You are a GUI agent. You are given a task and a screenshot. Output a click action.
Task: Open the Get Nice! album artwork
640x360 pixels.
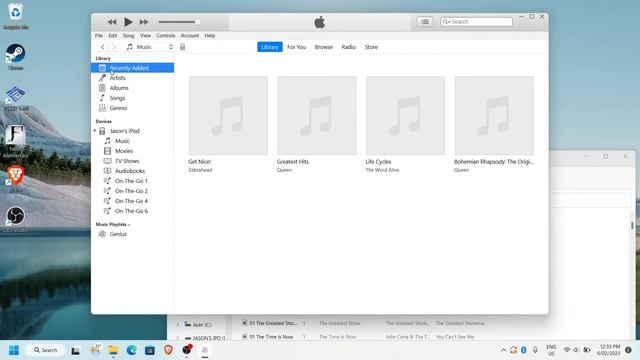click(x=228, y=116)
